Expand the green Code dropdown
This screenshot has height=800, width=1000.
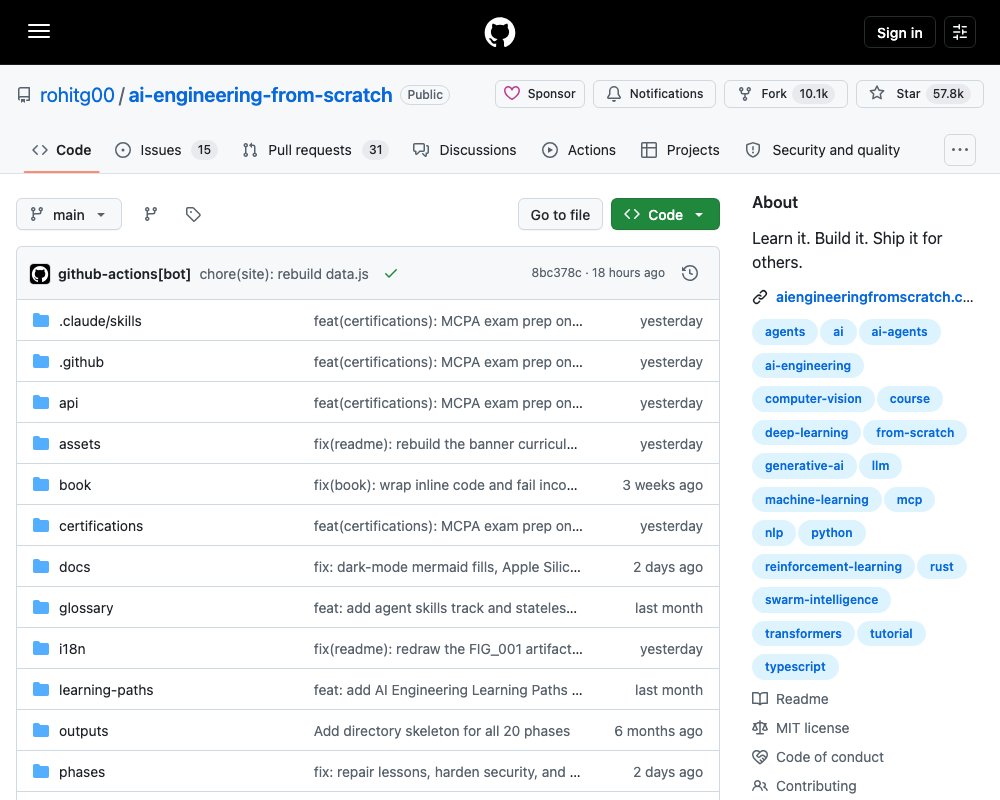point(665,214)
